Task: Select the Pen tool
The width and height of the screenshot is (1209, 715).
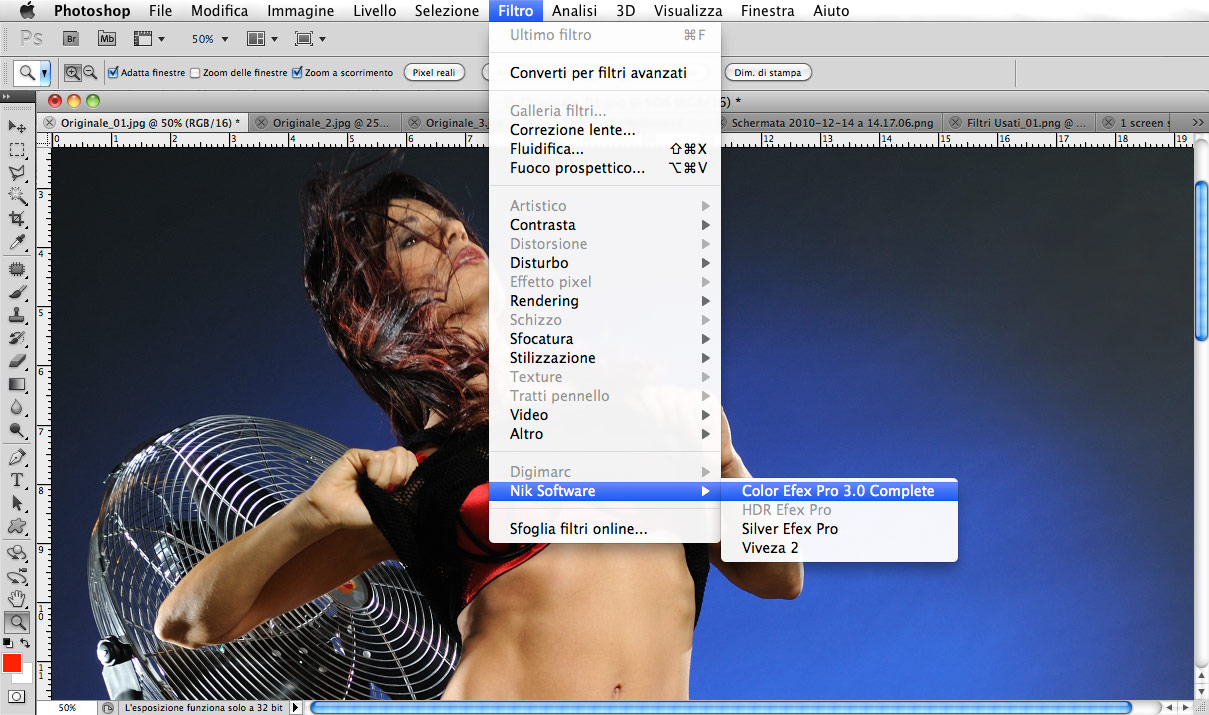Action: 17,458
